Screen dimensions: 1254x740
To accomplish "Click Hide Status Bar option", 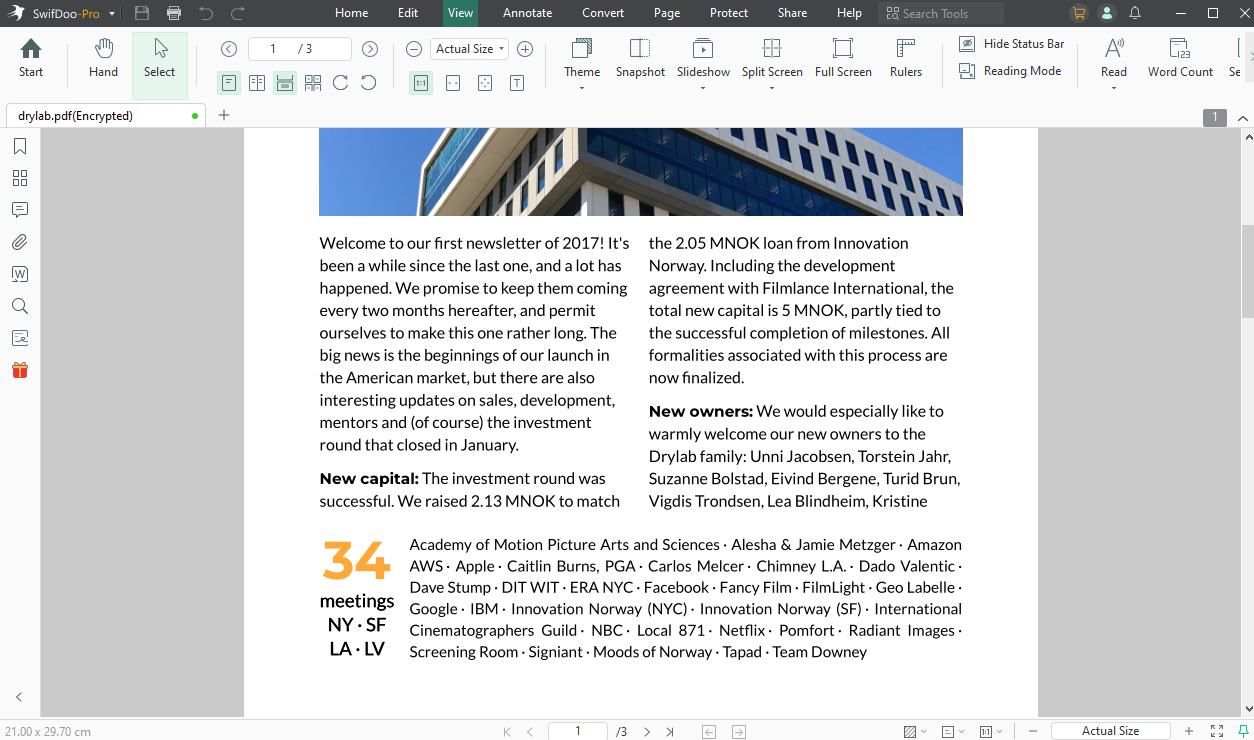I will [x=1012, y=44].
